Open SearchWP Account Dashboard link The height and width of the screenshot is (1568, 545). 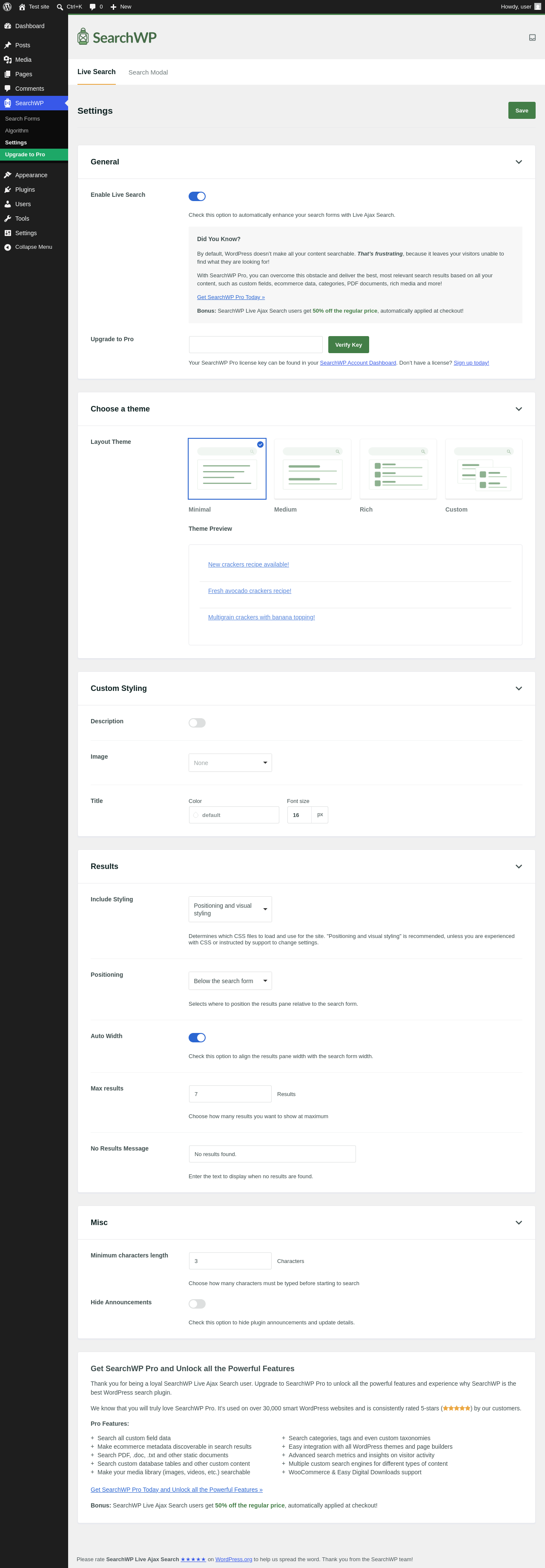(358, 363)
